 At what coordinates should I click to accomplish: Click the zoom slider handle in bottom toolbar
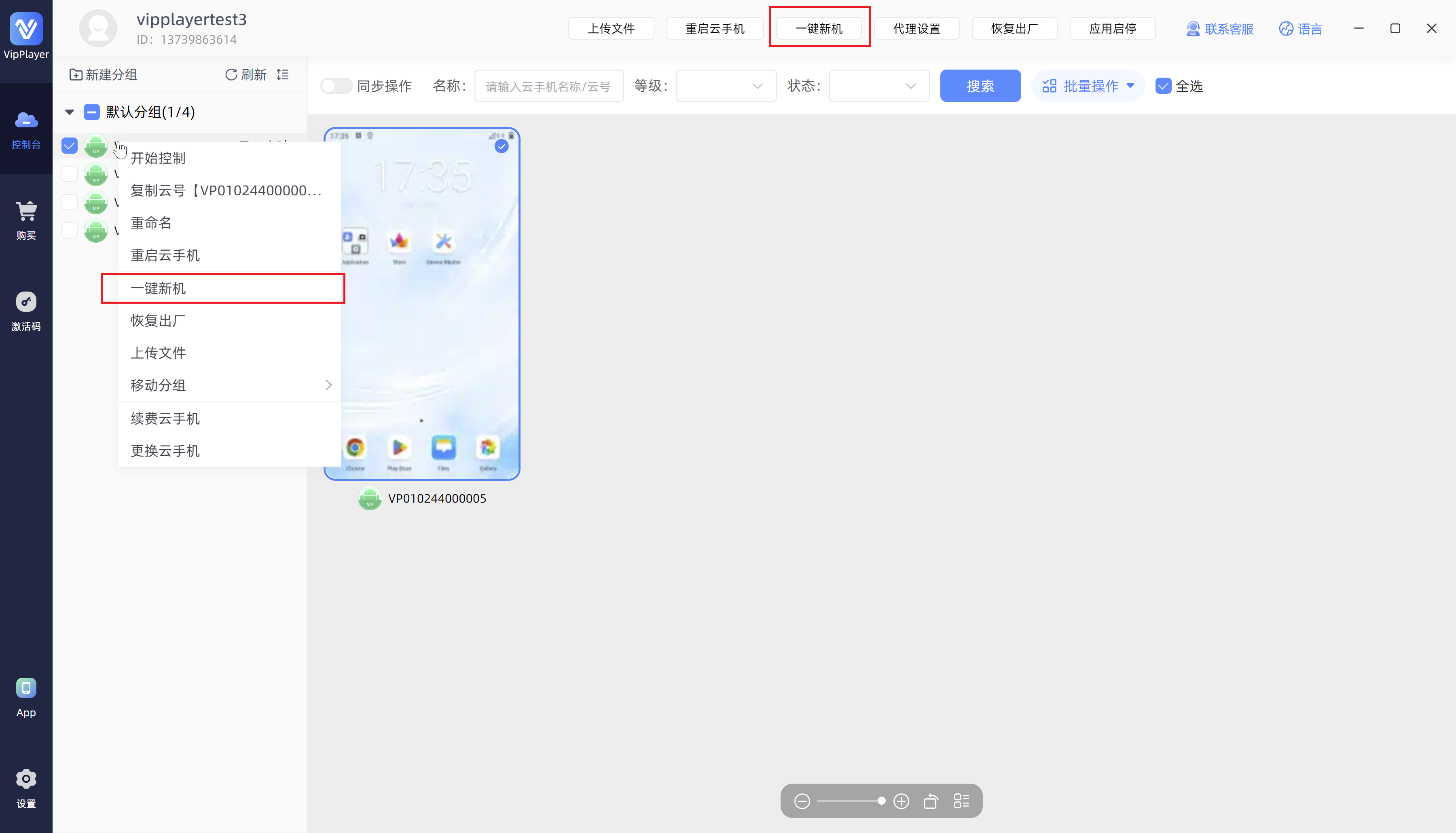881,801
